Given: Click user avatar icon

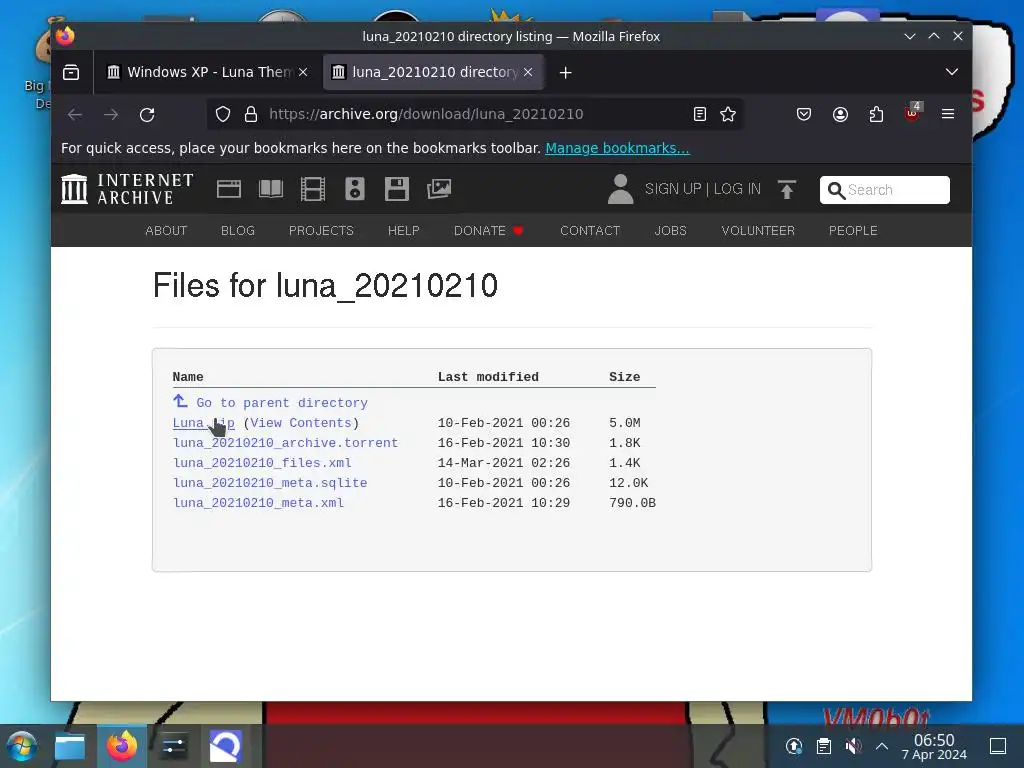Looking at the screenshot, I should (620, 189).
